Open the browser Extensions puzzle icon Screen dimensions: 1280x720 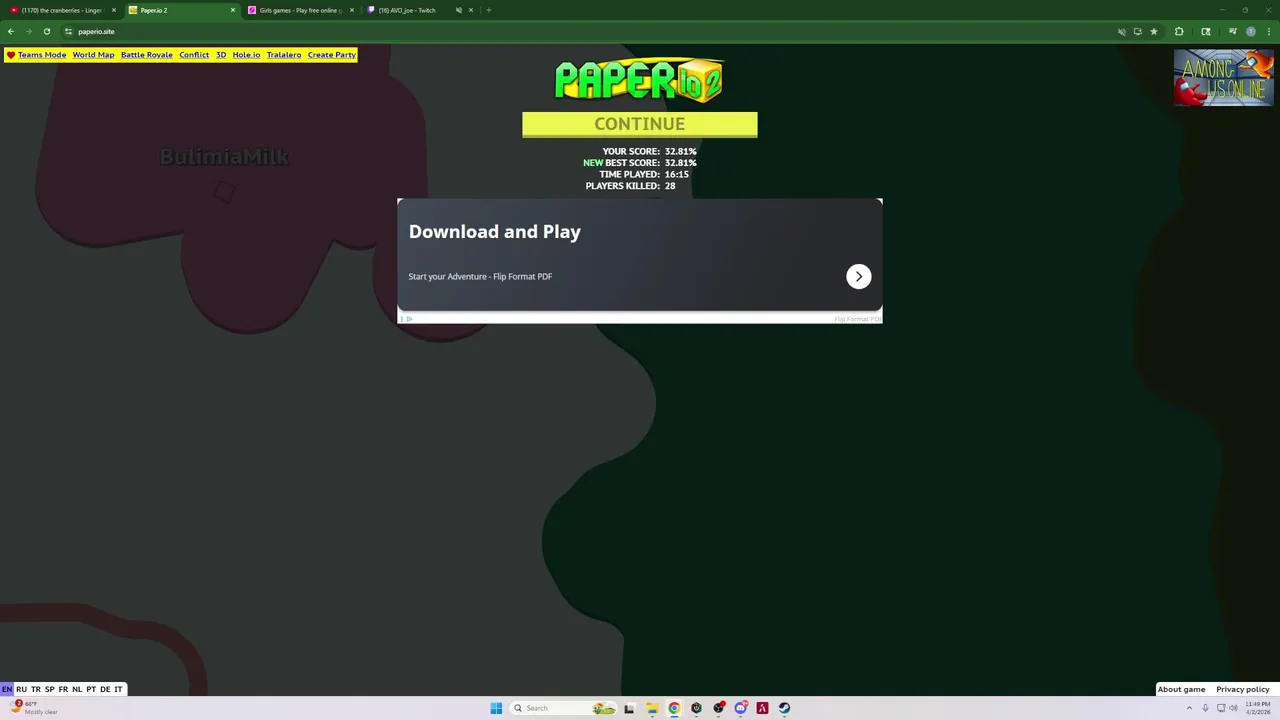[x=1179, y=31]
